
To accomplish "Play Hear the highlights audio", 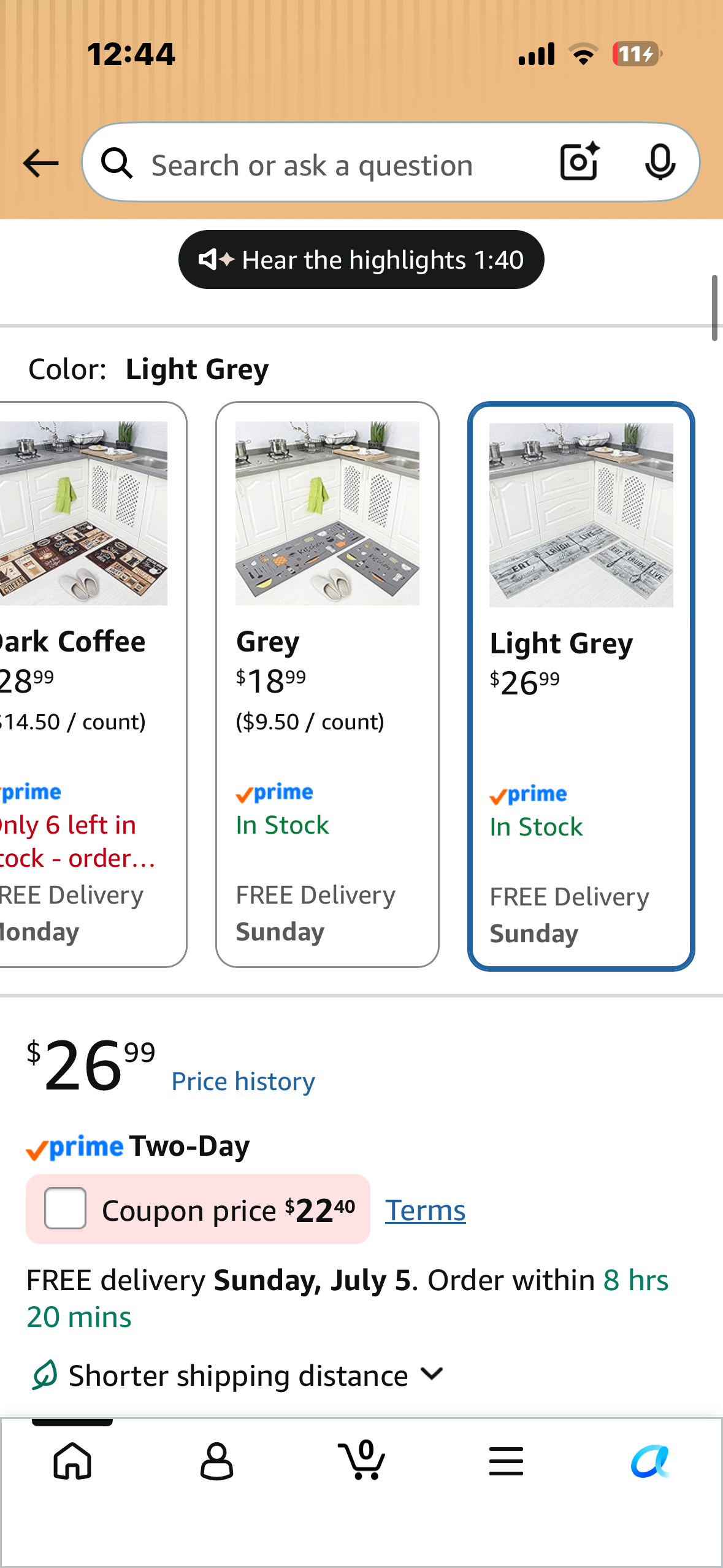I will pos(361,259).
